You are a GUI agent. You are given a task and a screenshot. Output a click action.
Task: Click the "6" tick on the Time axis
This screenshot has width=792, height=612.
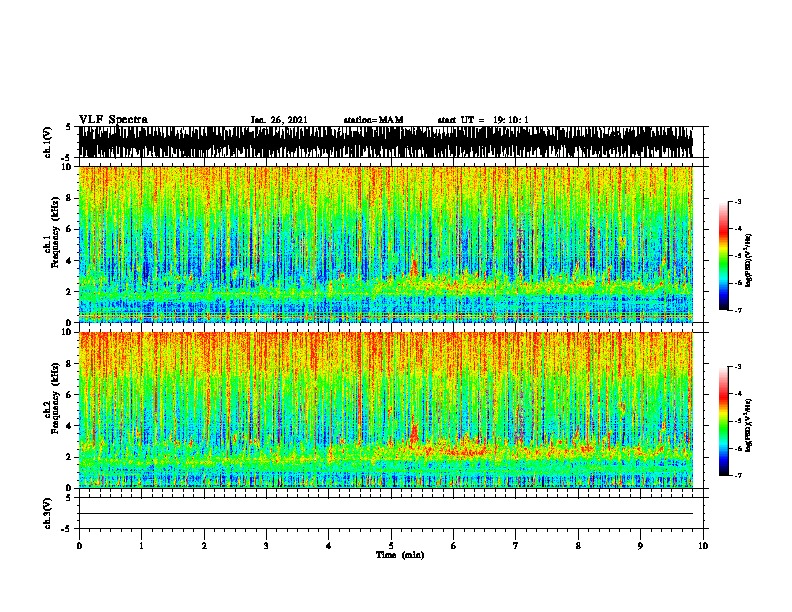click(x=454, y=546)
